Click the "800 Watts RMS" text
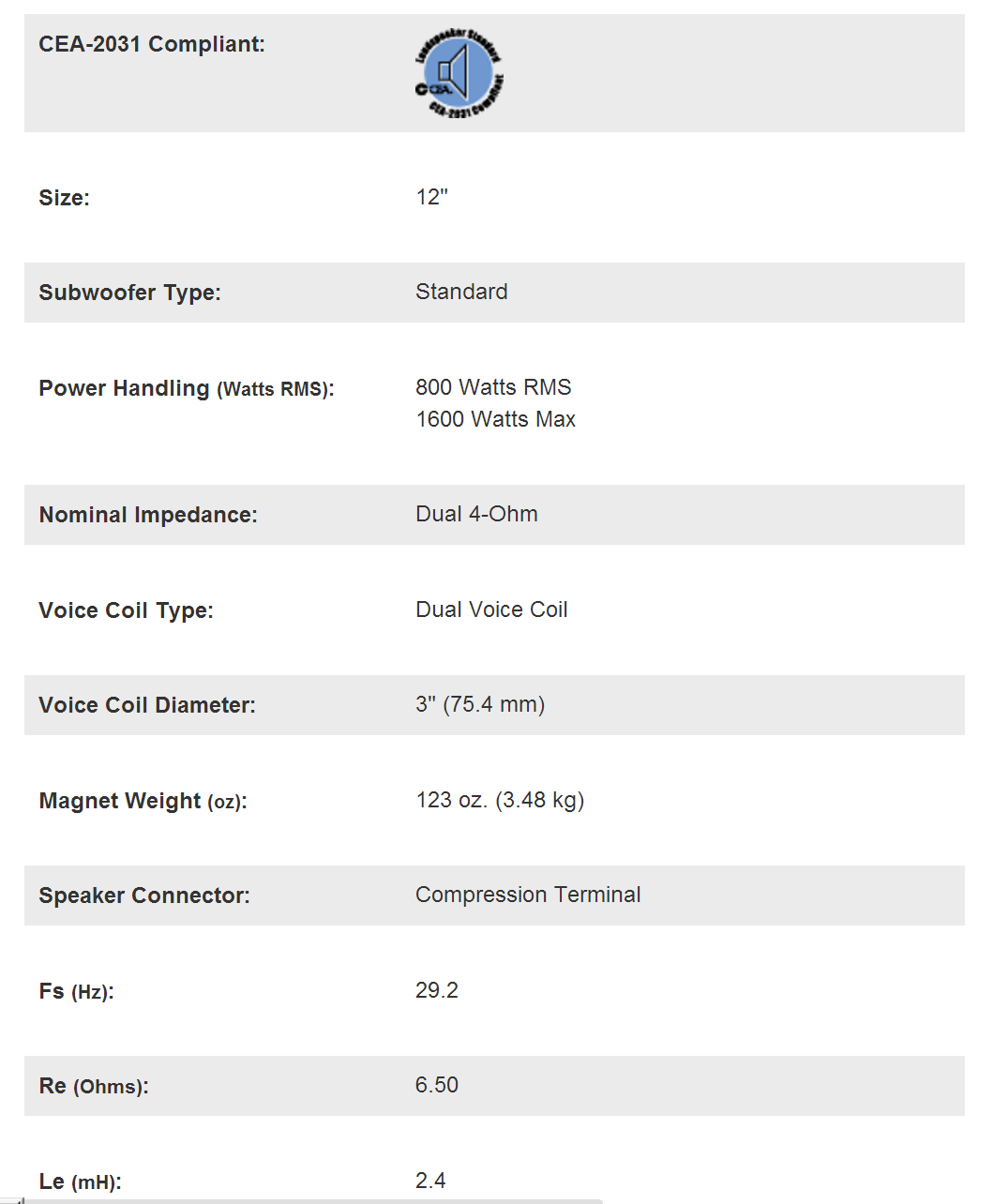The height and width of the screenshot is (1204, 994). click(493, 387)
